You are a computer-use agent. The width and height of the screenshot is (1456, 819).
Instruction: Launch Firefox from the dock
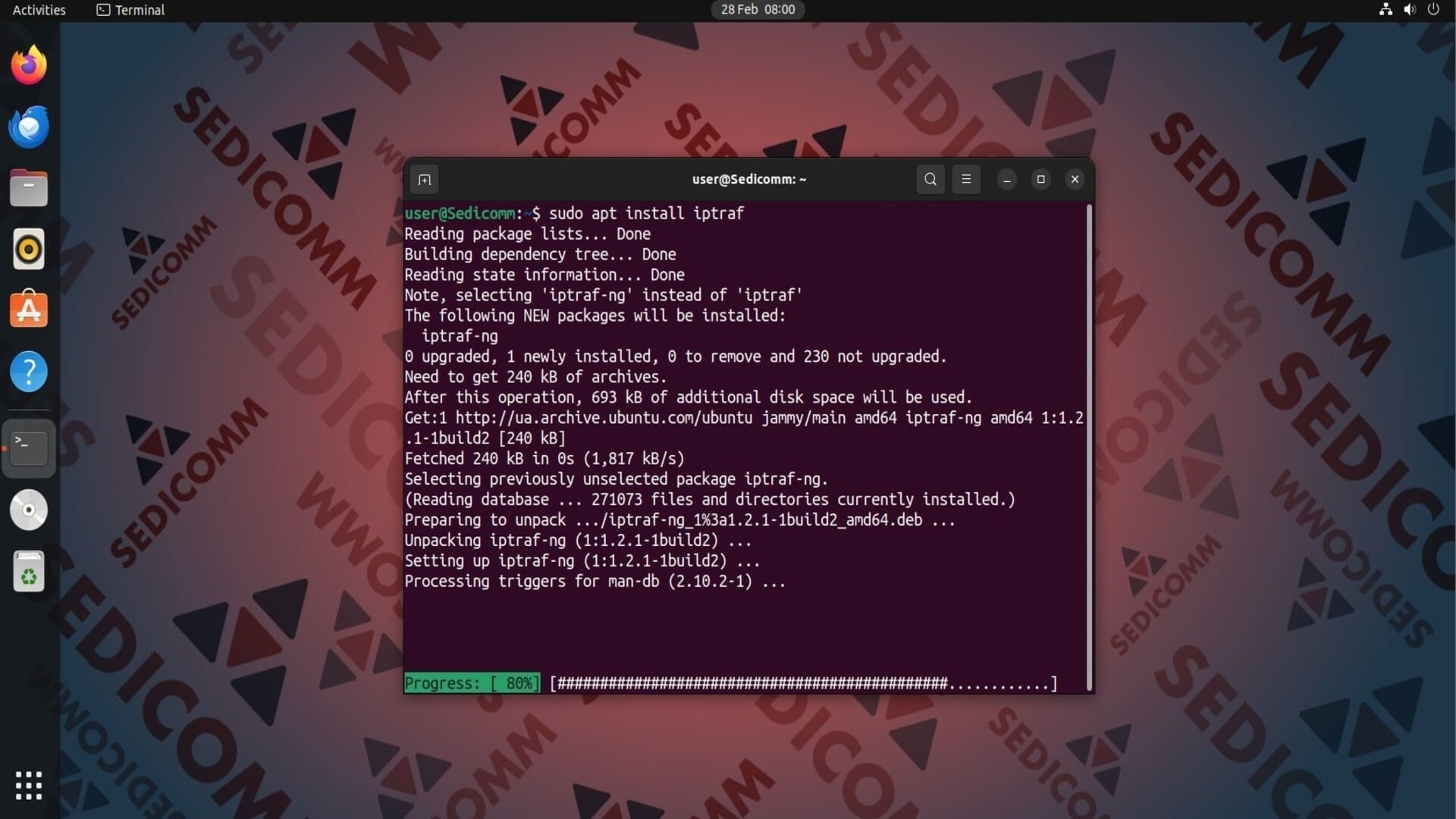29,65
